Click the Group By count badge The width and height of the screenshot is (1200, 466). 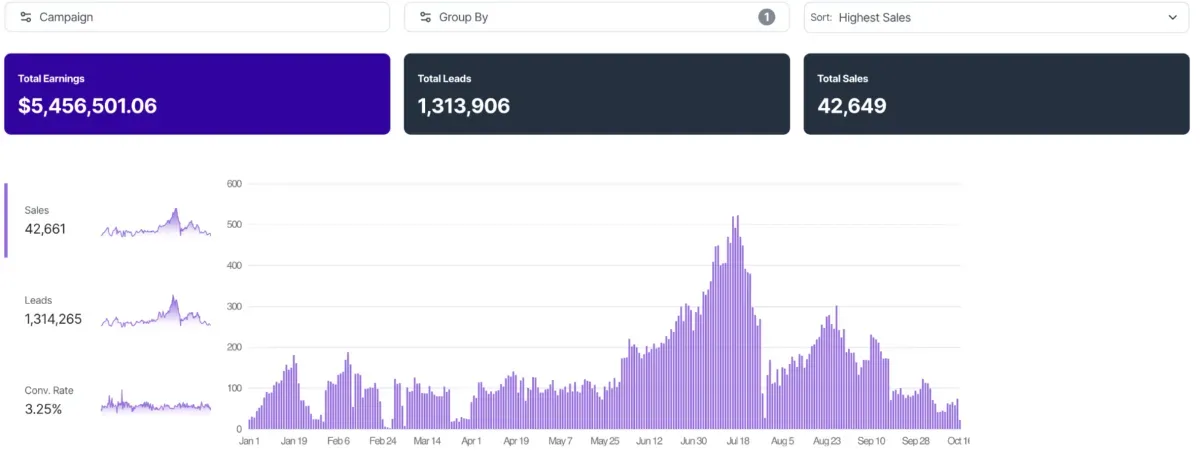pos(766,17)
